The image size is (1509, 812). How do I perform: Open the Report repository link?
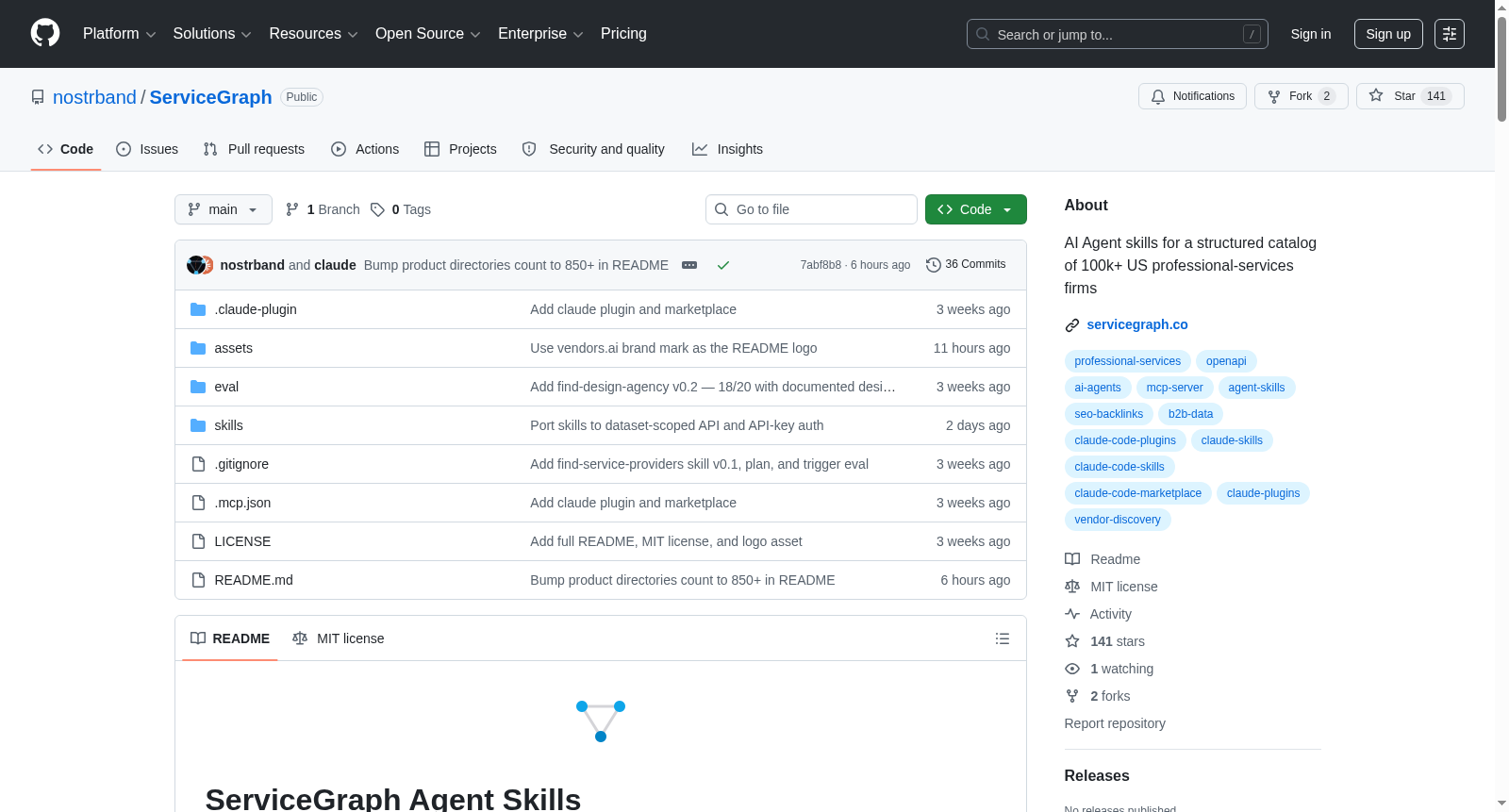(1115, 723)
